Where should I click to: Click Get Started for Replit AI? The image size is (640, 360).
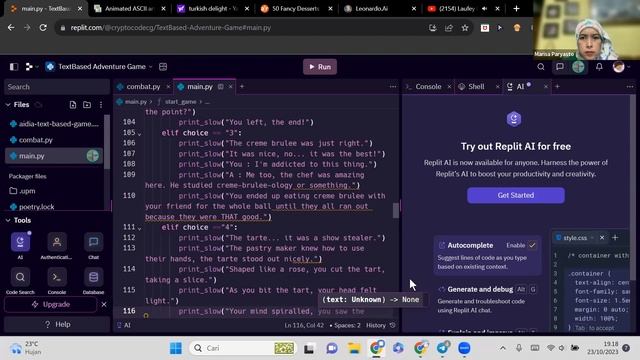(516, 196)
